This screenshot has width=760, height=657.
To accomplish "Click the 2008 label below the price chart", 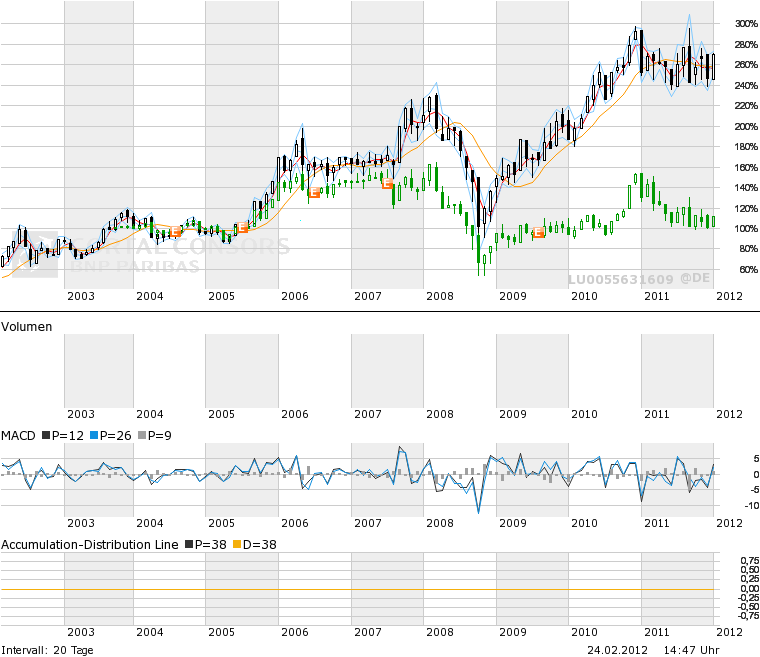I will point(439,296).
